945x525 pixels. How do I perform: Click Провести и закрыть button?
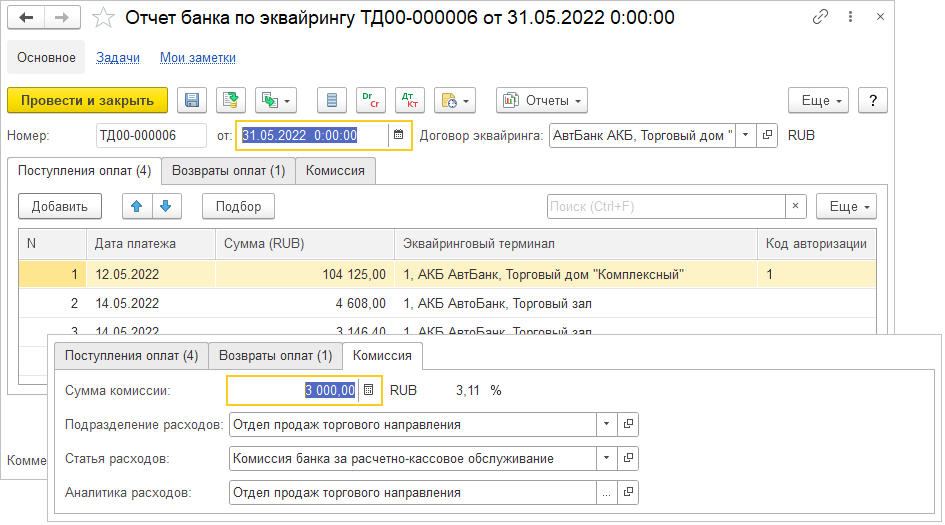(87, 101)
